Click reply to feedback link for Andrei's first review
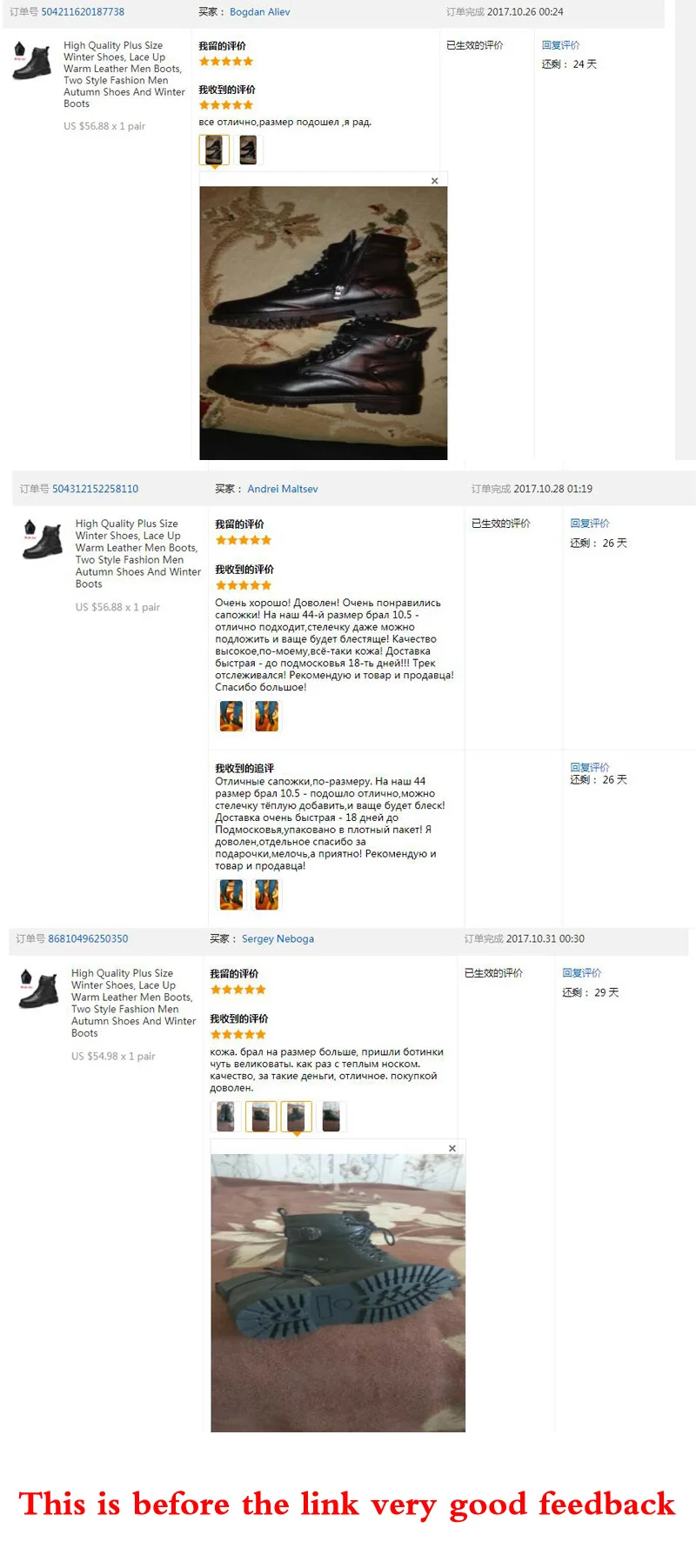This screenshot has width=696, height=1568. 590,524
